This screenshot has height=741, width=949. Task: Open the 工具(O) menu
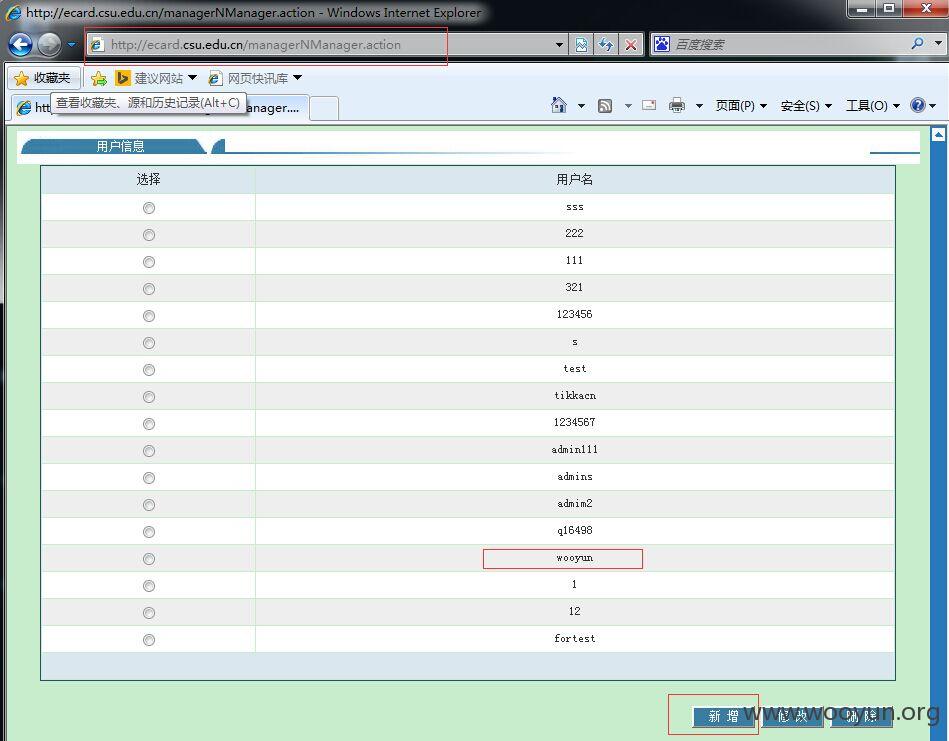point(872,106)
